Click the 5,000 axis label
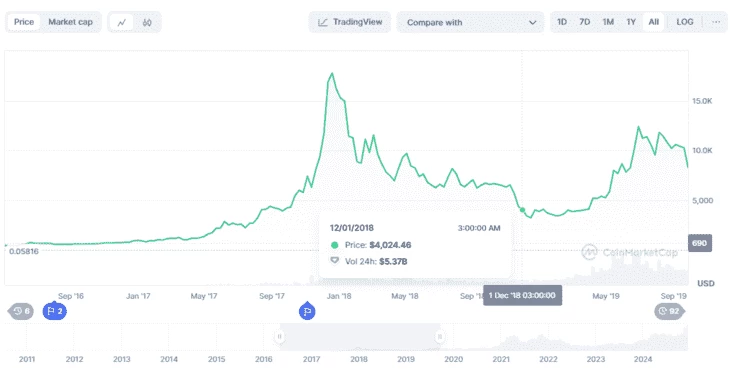Viewport: 730px width, 388px height. [703, 201]
